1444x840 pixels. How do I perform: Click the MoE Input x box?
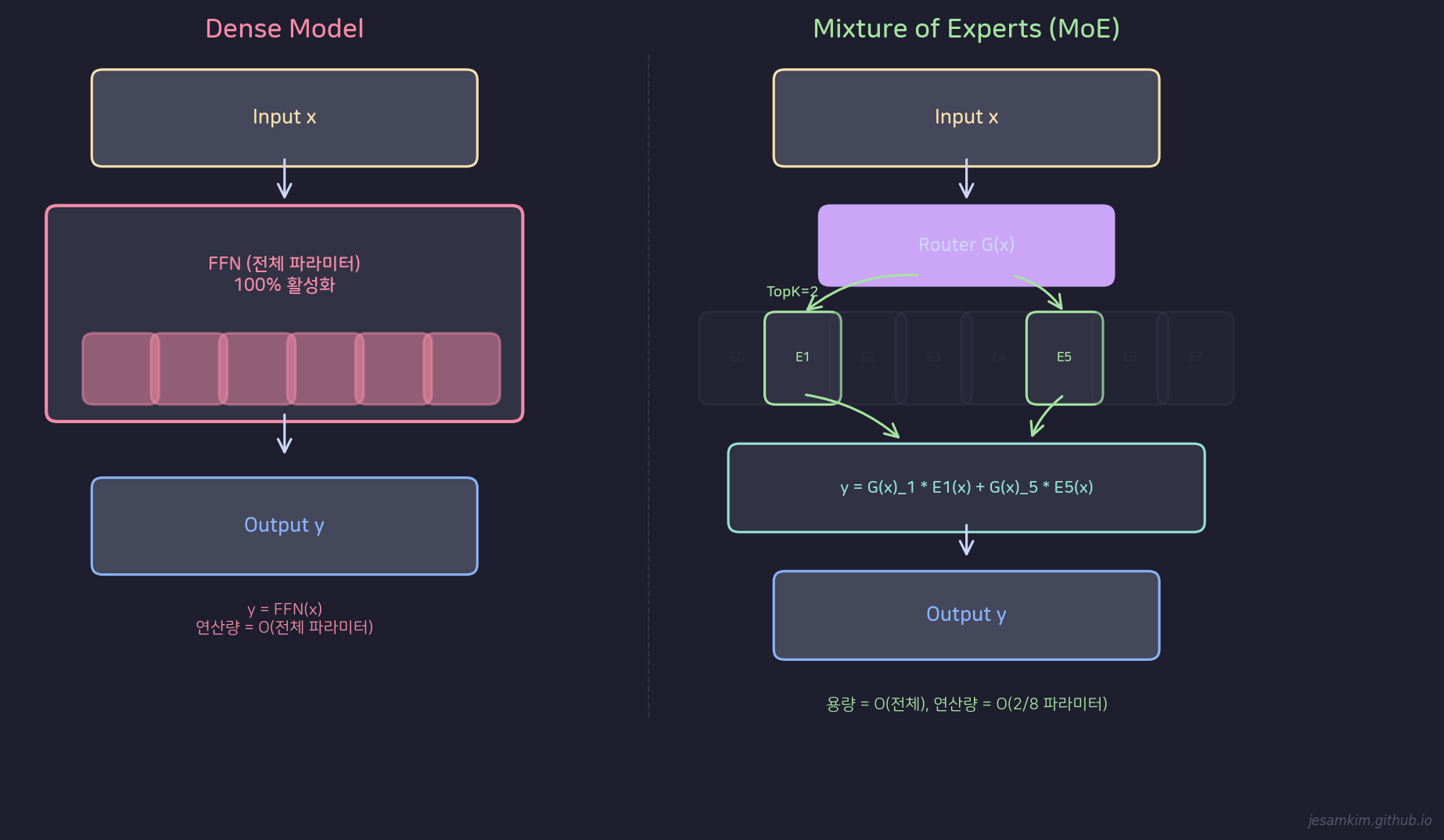(x=966, y=117)
